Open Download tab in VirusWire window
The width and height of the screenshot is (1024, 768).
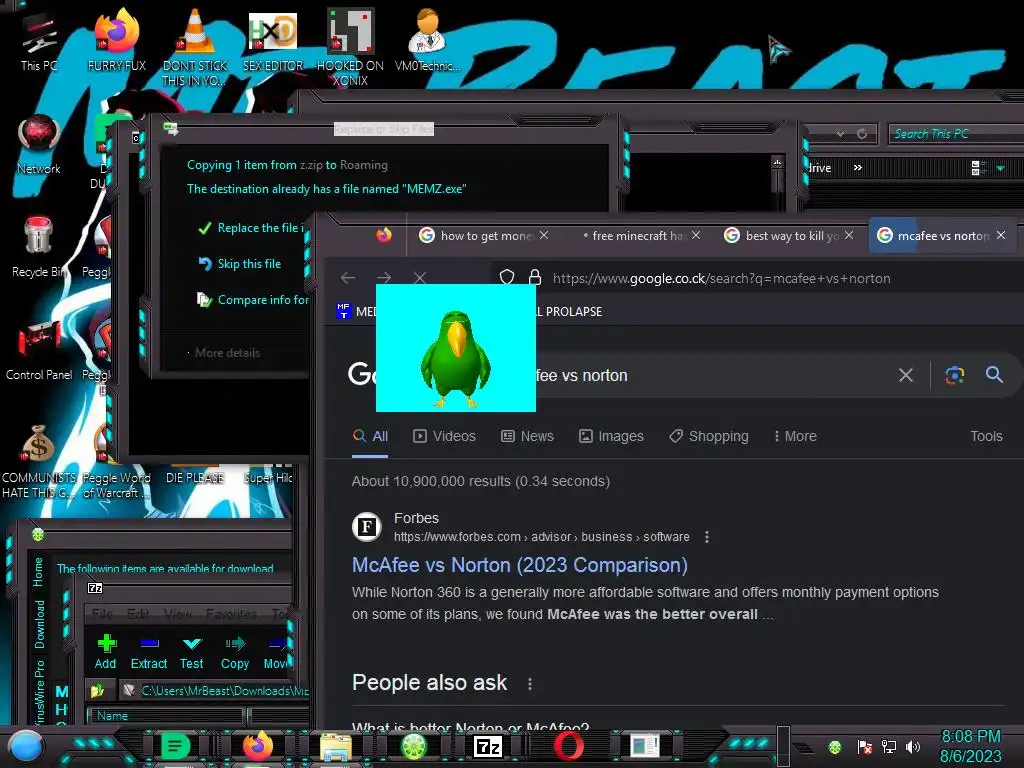pos(40,624)
